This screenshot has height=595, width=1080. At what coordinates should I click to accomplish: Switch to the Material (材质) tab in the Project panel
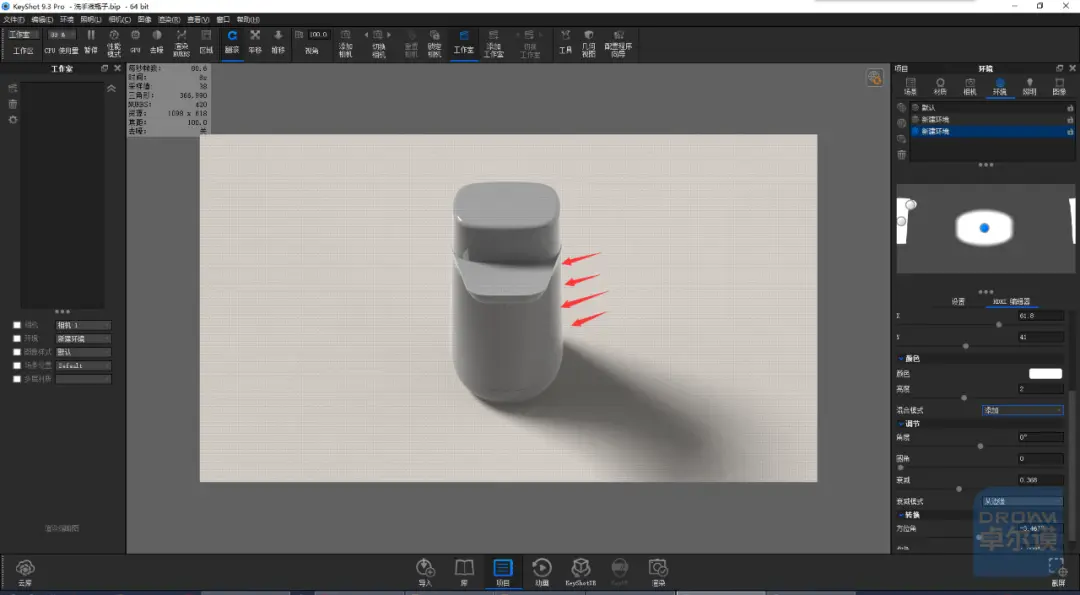click(940, 87)
